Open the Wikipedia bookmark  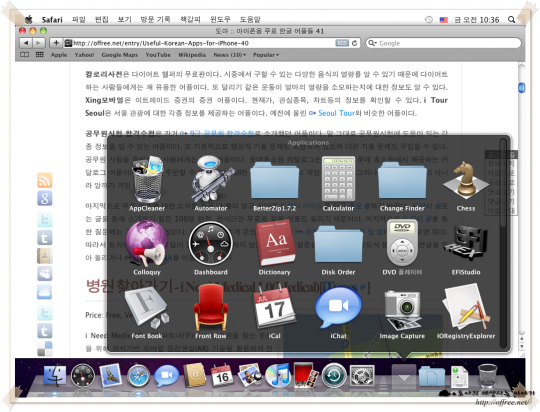[192, 55]
